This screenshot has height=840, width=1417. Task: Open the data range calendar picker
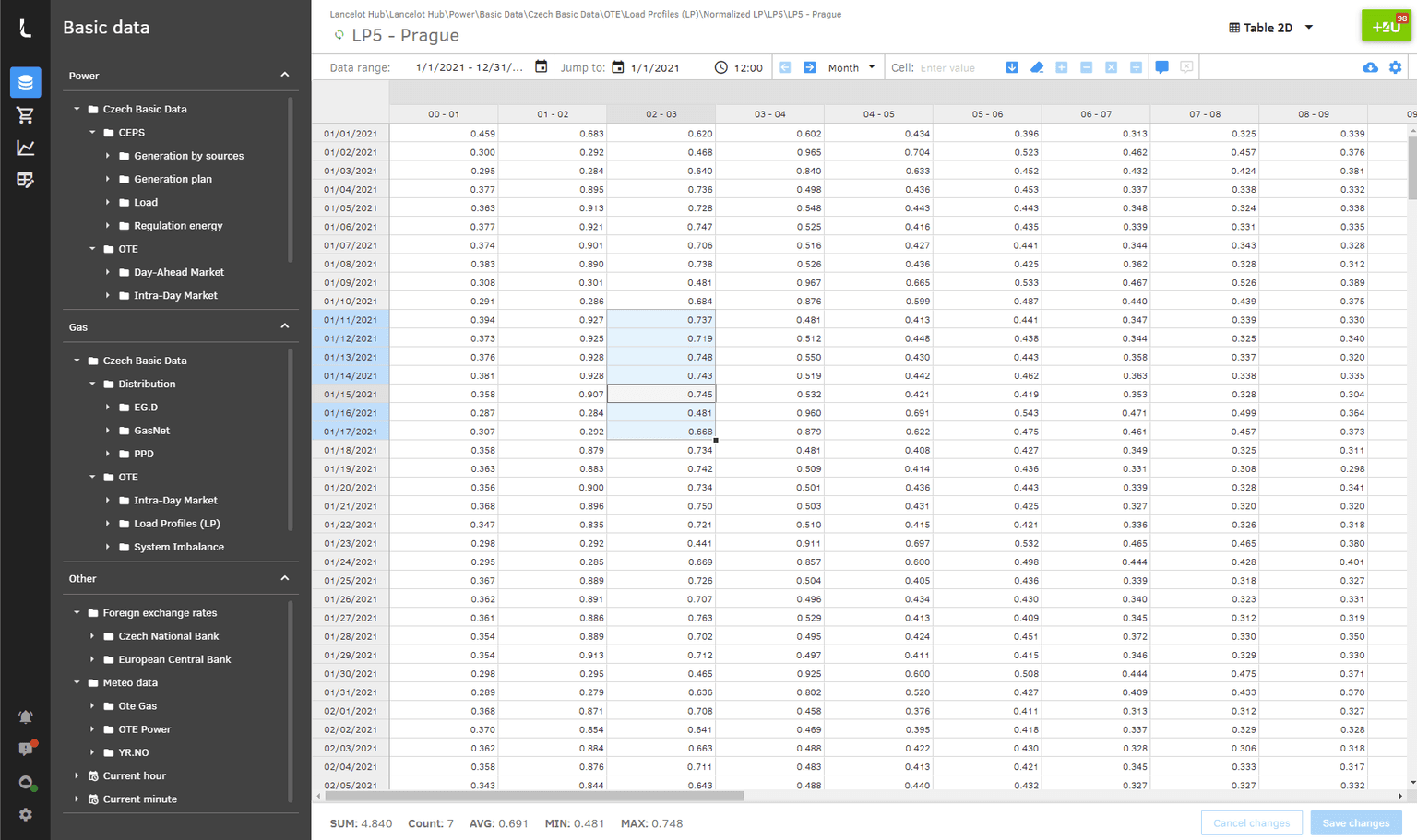coord(542,67)
